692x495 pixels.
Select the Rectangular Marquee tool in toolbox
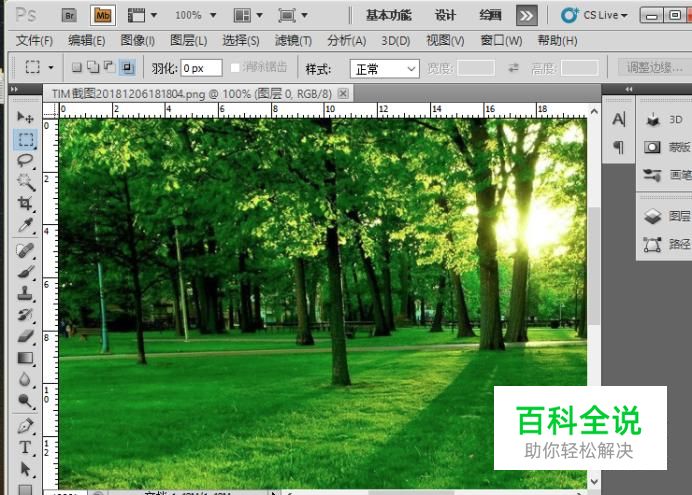coord(26,139)
